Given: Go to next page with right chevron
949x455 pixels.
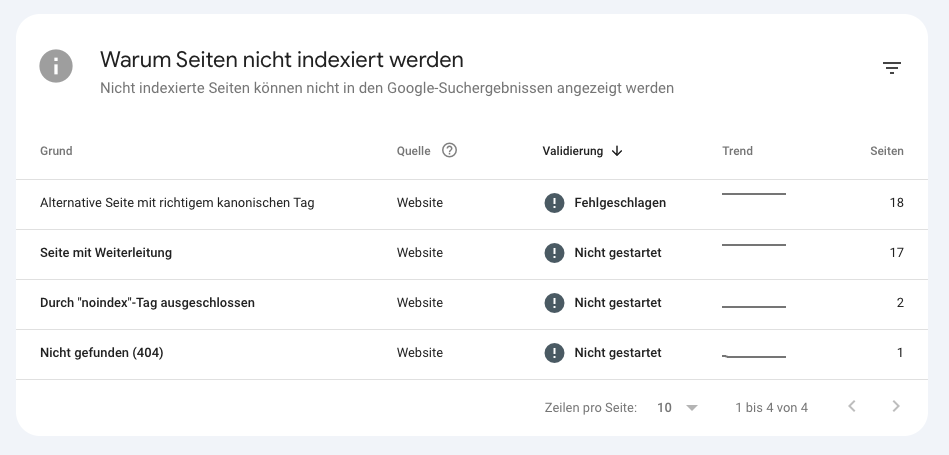Looking at the screenshot, I should [x=896, y=406].
